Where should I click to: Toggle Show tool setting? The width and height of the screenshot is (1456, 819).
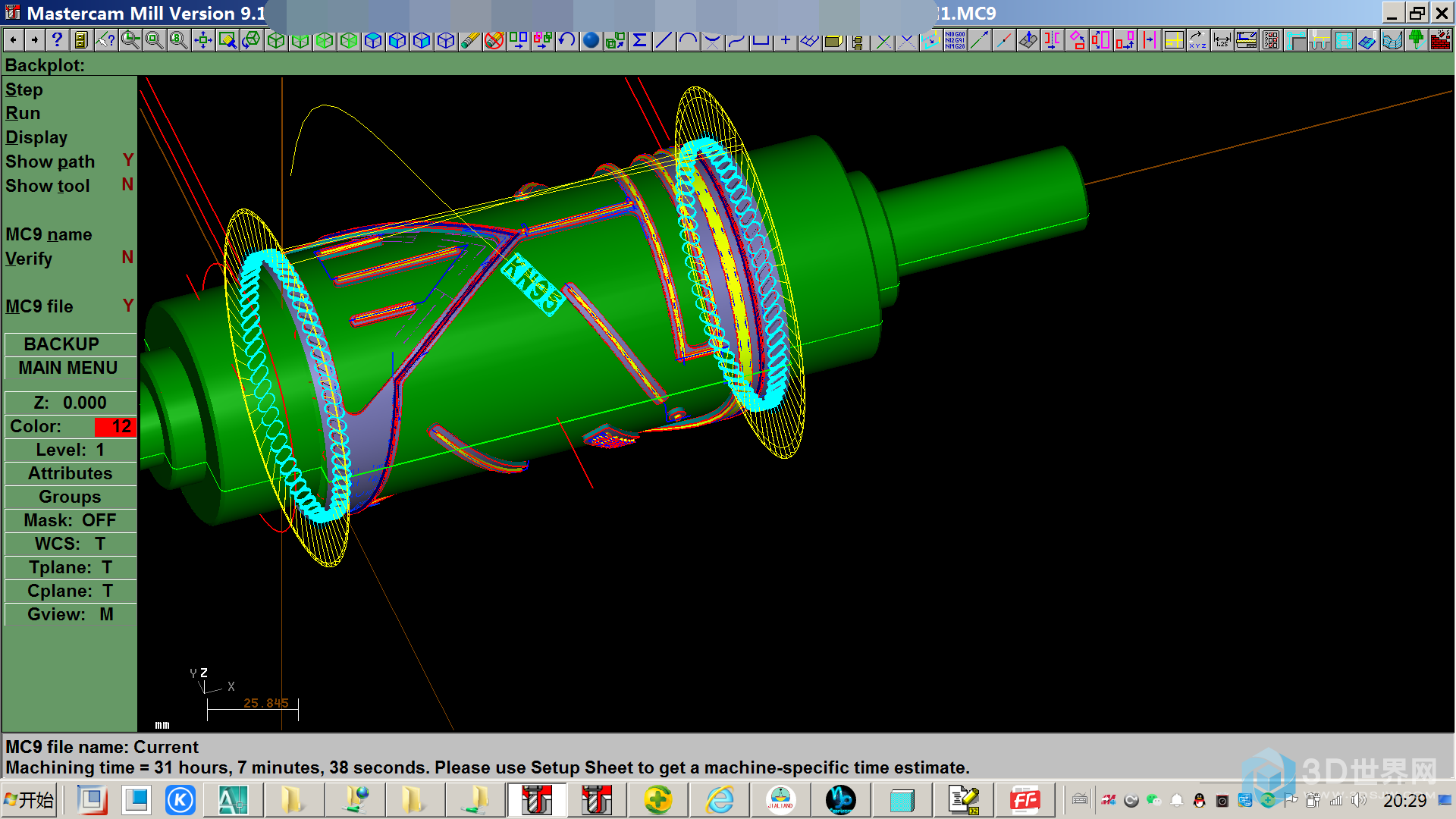[x=69, y=186]
